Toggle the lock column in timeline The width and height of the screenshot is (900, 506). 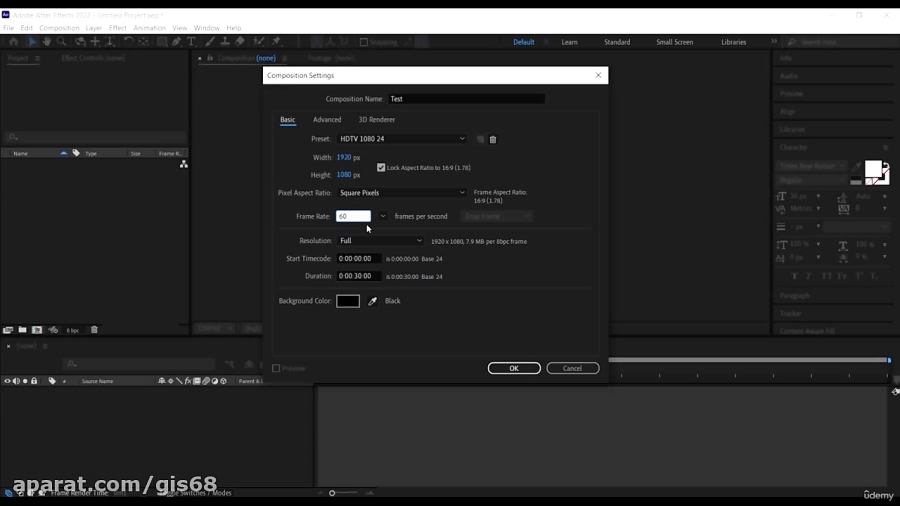34,381
